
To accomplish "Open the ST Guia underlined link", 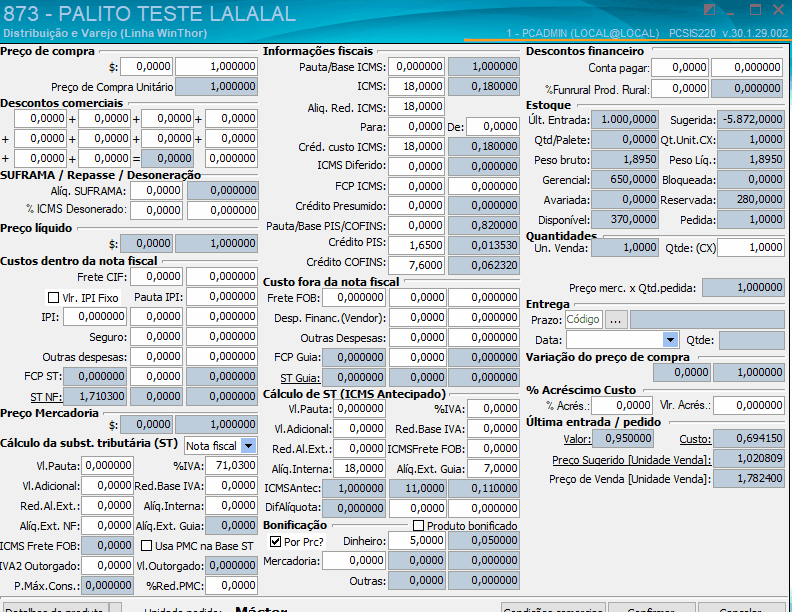I will [x=300, y=378].
